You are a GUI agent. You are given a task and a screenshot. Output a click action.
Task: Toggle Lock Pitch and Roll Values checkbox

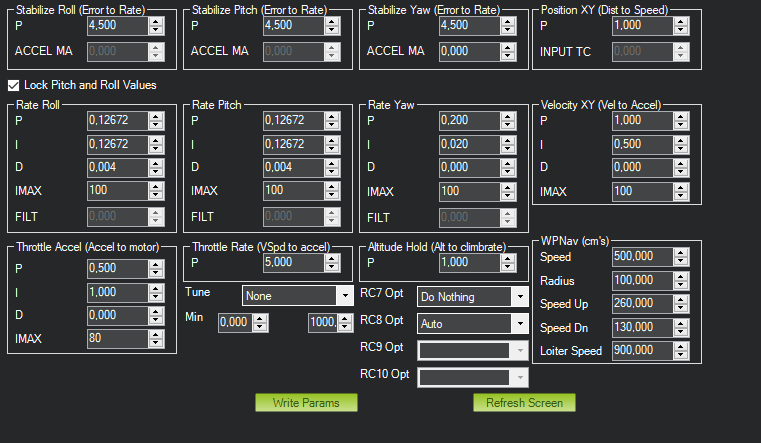point(14,85)
